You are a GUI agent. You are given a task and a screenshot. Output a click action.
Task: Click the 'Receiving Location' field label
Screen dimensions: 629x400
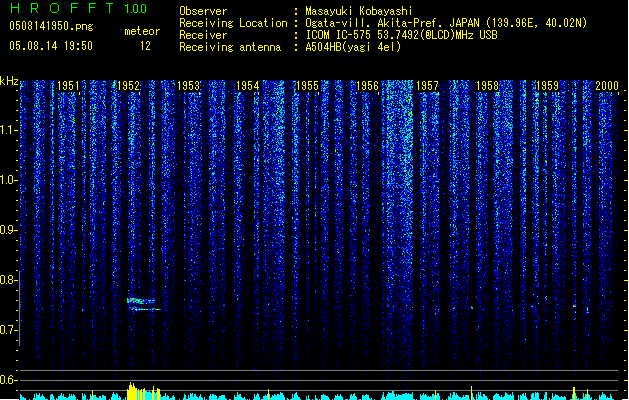(x=233, y=23)
